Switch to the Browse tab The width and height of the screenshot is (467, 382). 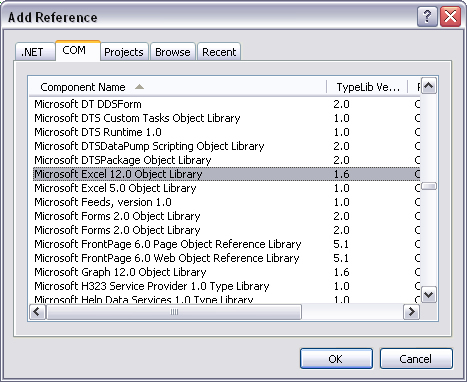[173, 52]
